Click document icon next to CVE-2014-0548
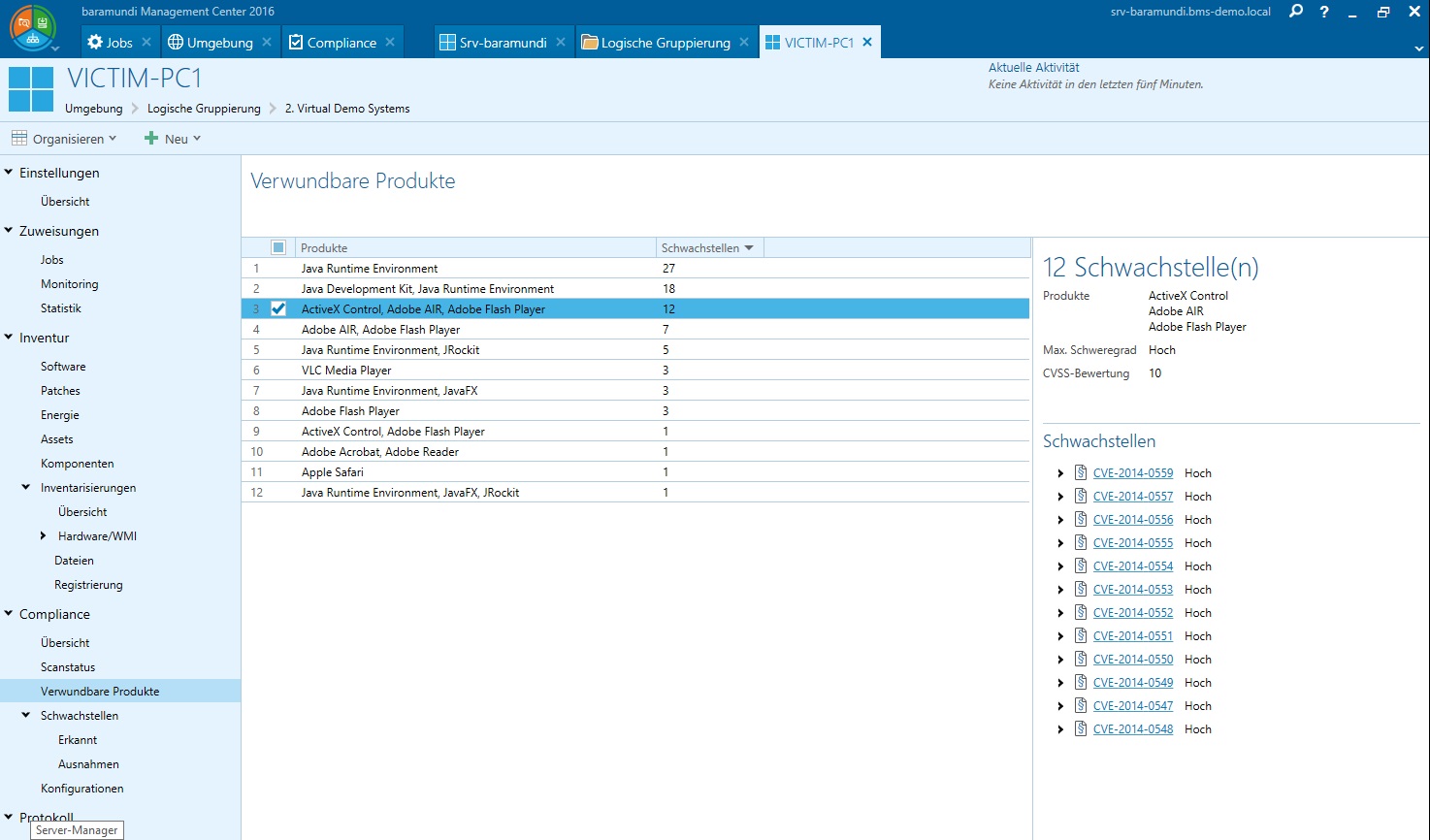Viewport: 1430px width, 840px height. click(x=1081, y=728)
